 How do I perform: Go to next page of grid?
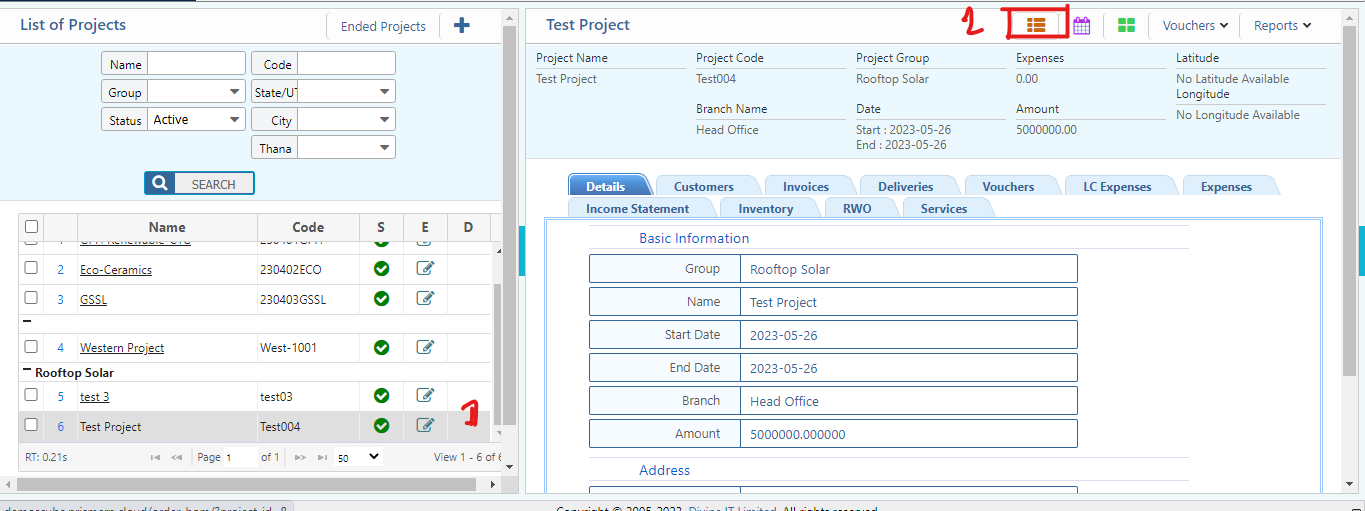[x=300, y=457]
